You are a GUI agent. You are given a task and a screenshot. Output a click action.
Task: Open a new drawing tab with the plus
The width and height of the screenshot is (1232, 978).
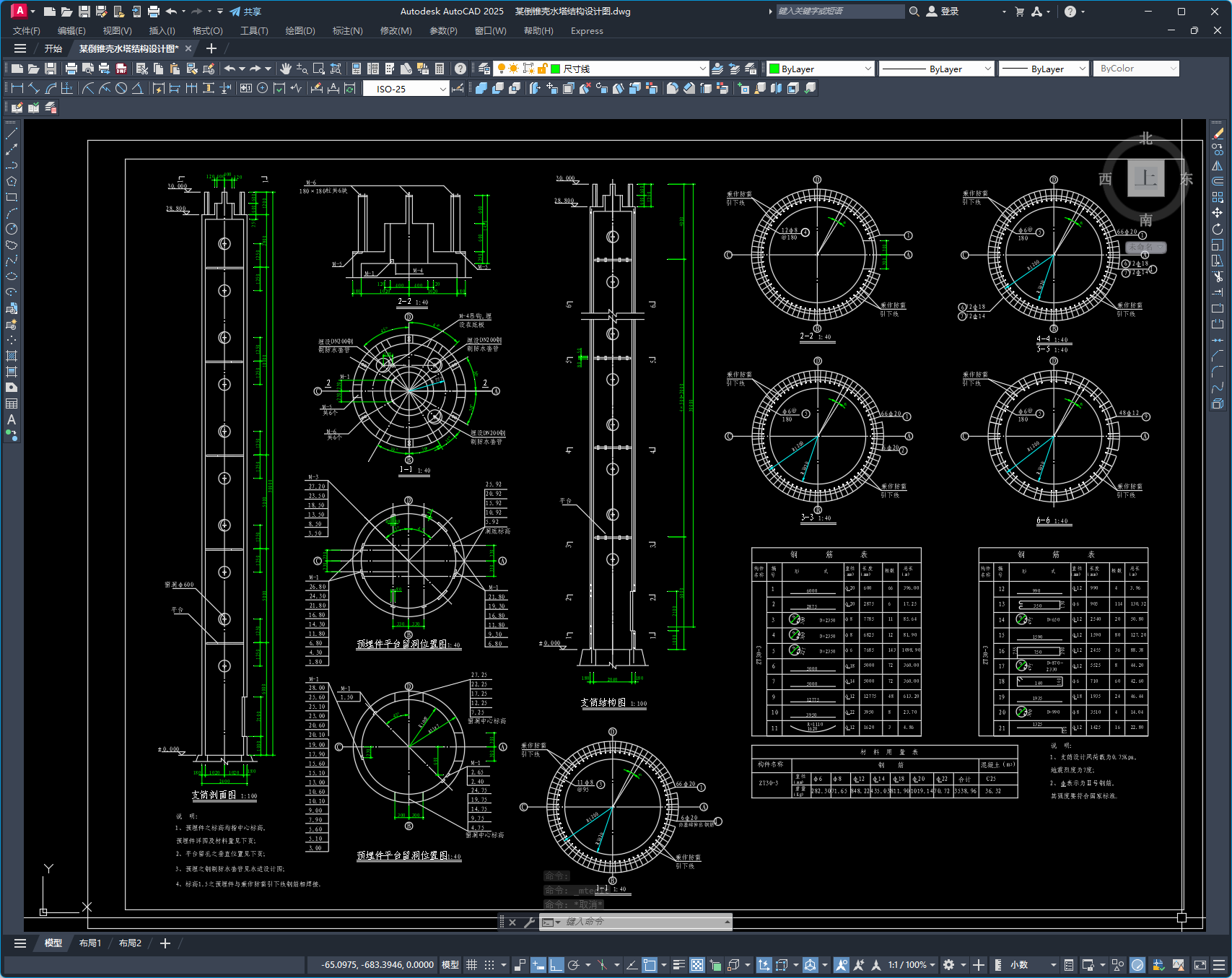point(211,49)
